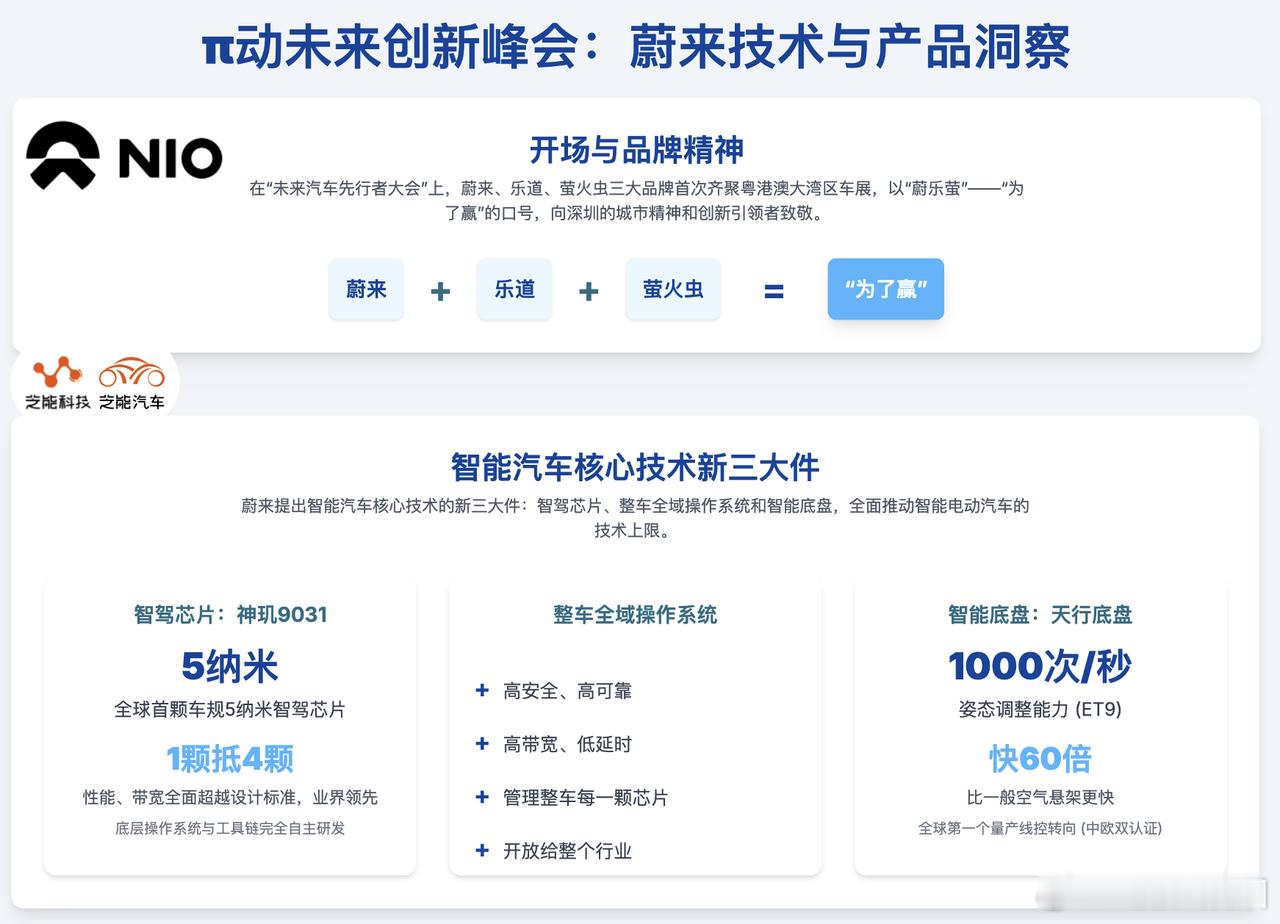Viewport: 1280px width, 924px height.
Task: Click card title 智驾芯片：神玑9031
Action: pyautogui.click(x=230, y=614)
